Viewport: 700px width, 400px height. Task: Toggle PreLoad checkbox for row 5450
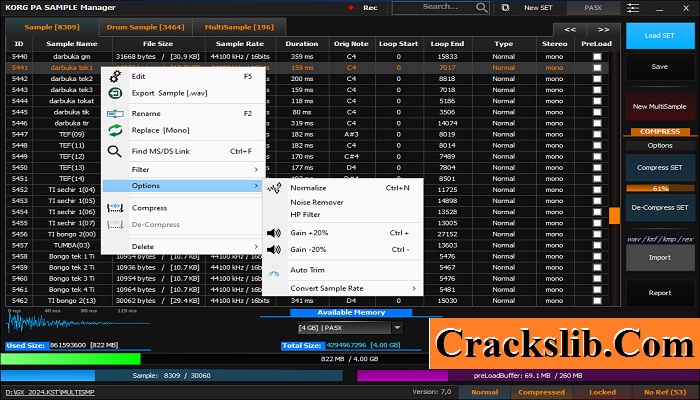tap(597, 167)
